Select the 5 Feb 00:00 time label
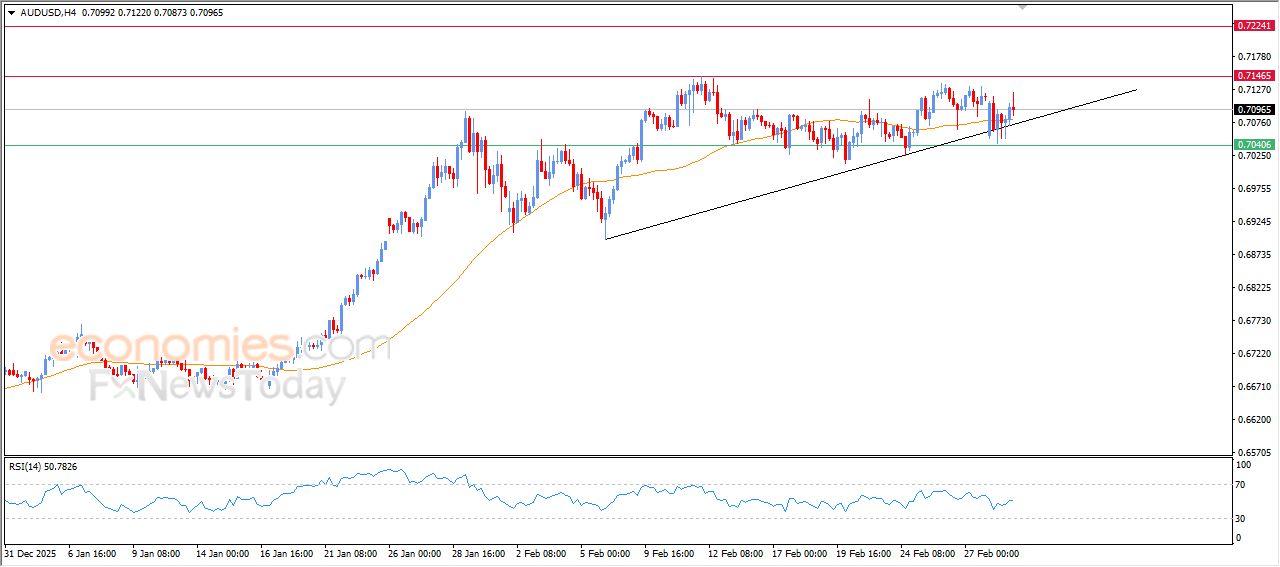The width and height of the screenshot is (1280, 567). point(604,552)
